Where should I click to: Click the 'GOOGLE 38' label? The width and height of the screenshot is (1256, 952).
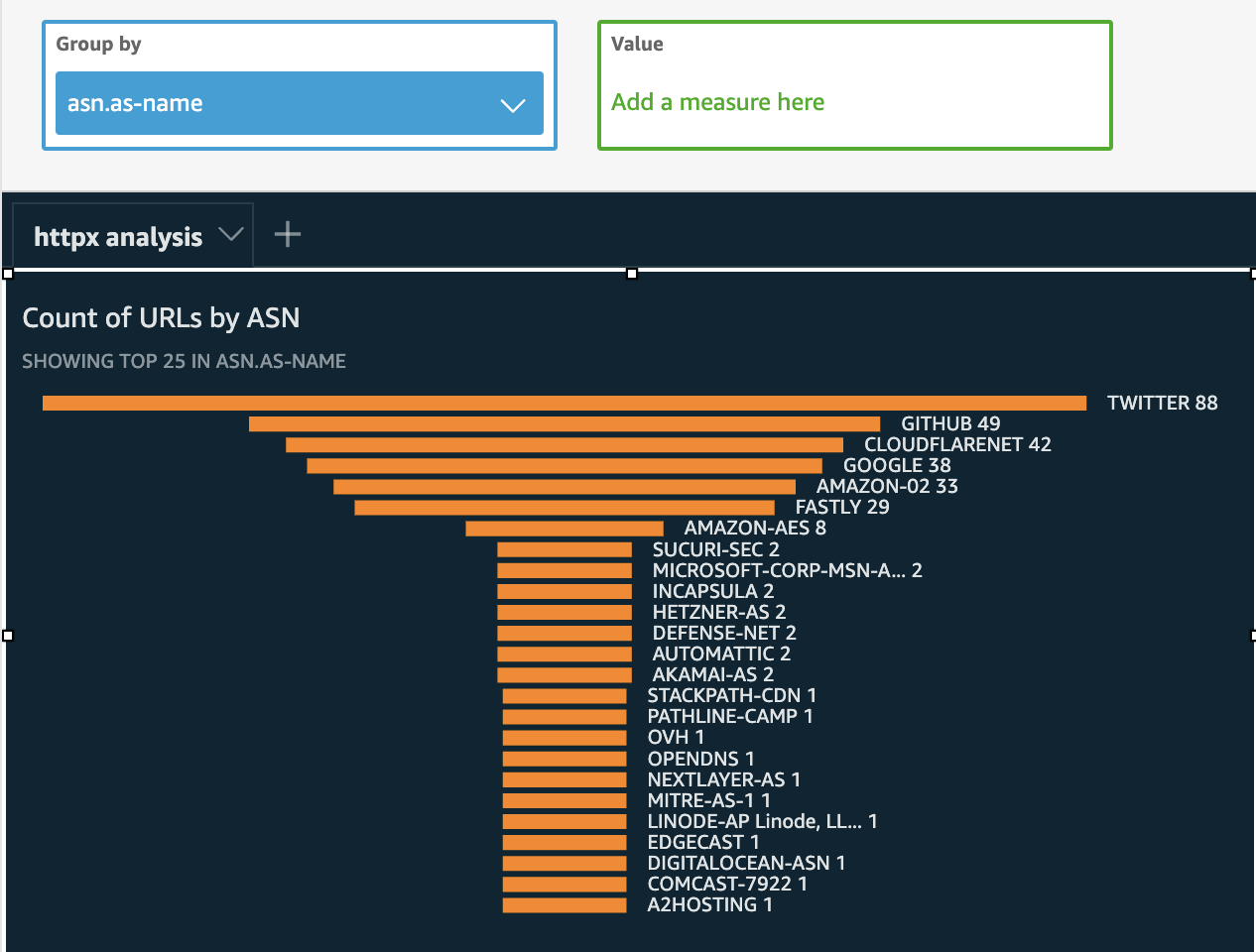pyautogui.click(x=897, y=465)
